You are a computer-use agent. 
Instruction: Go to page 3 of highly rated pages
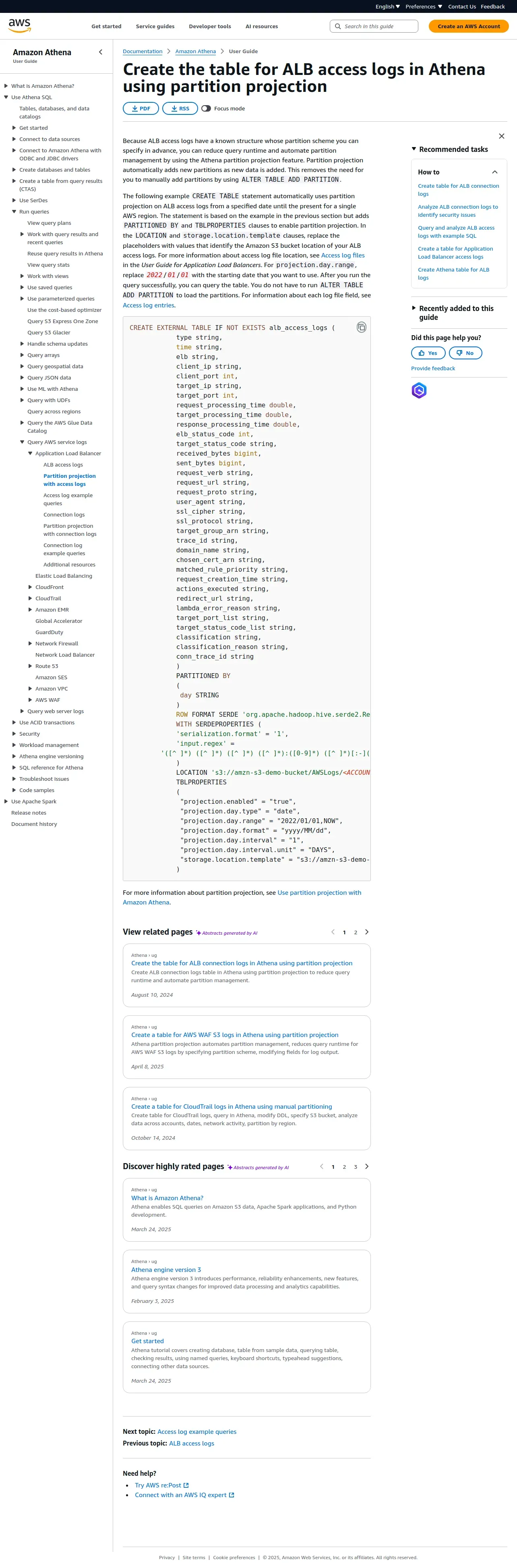point(356,1167)
